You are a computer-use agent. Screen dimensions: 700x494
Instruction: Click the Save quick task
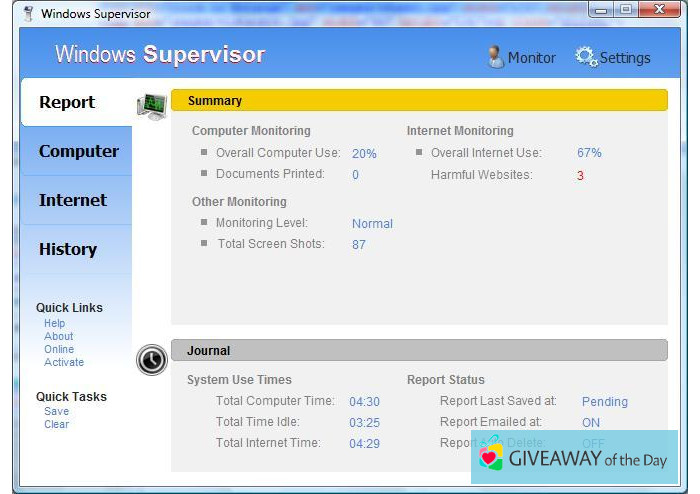[x=56, y=411]
